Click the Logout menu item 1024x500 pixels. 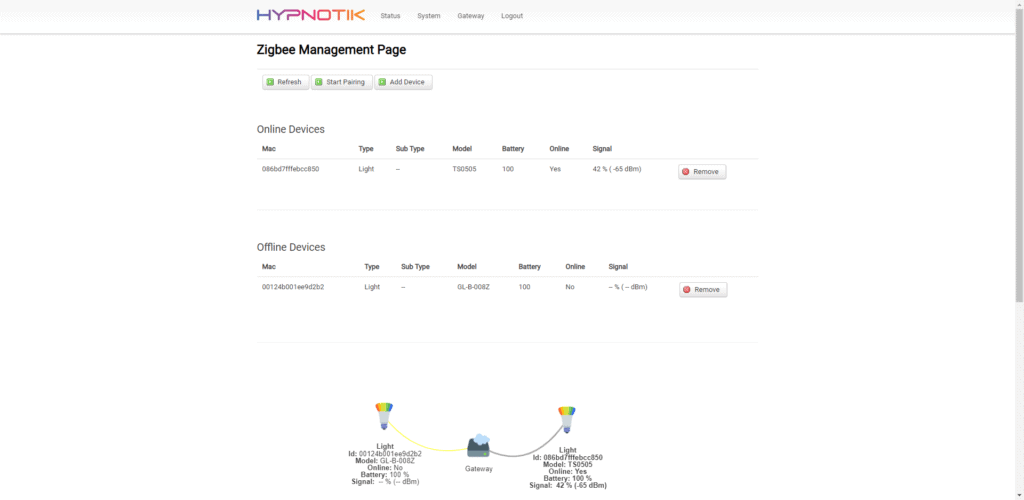[x=512, y=16]
